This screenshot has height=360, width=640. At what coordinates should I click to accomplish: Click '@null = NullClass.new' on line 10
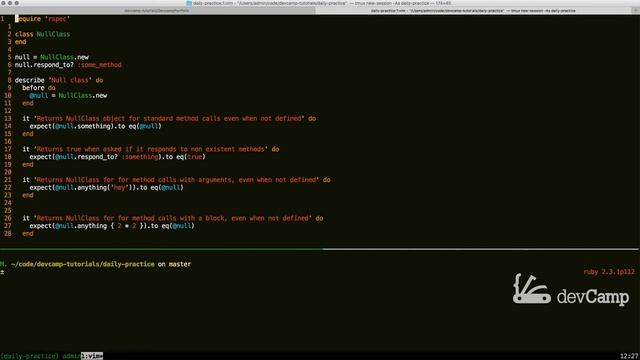click(x=68, y=96)
